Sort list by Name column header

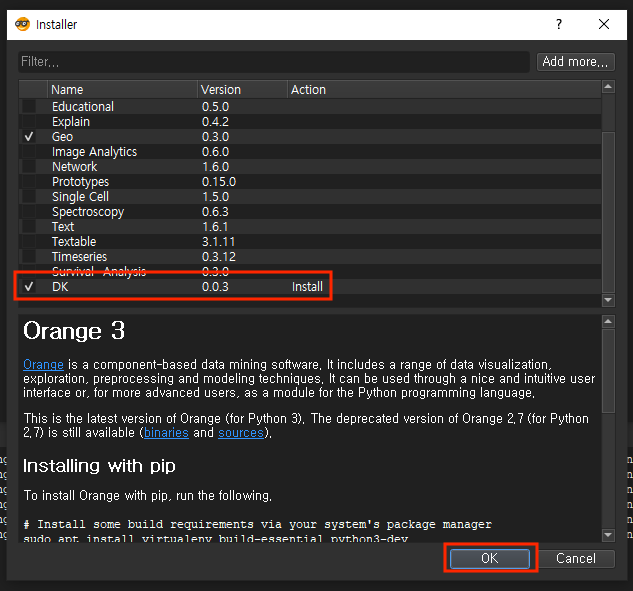(122, 90)
